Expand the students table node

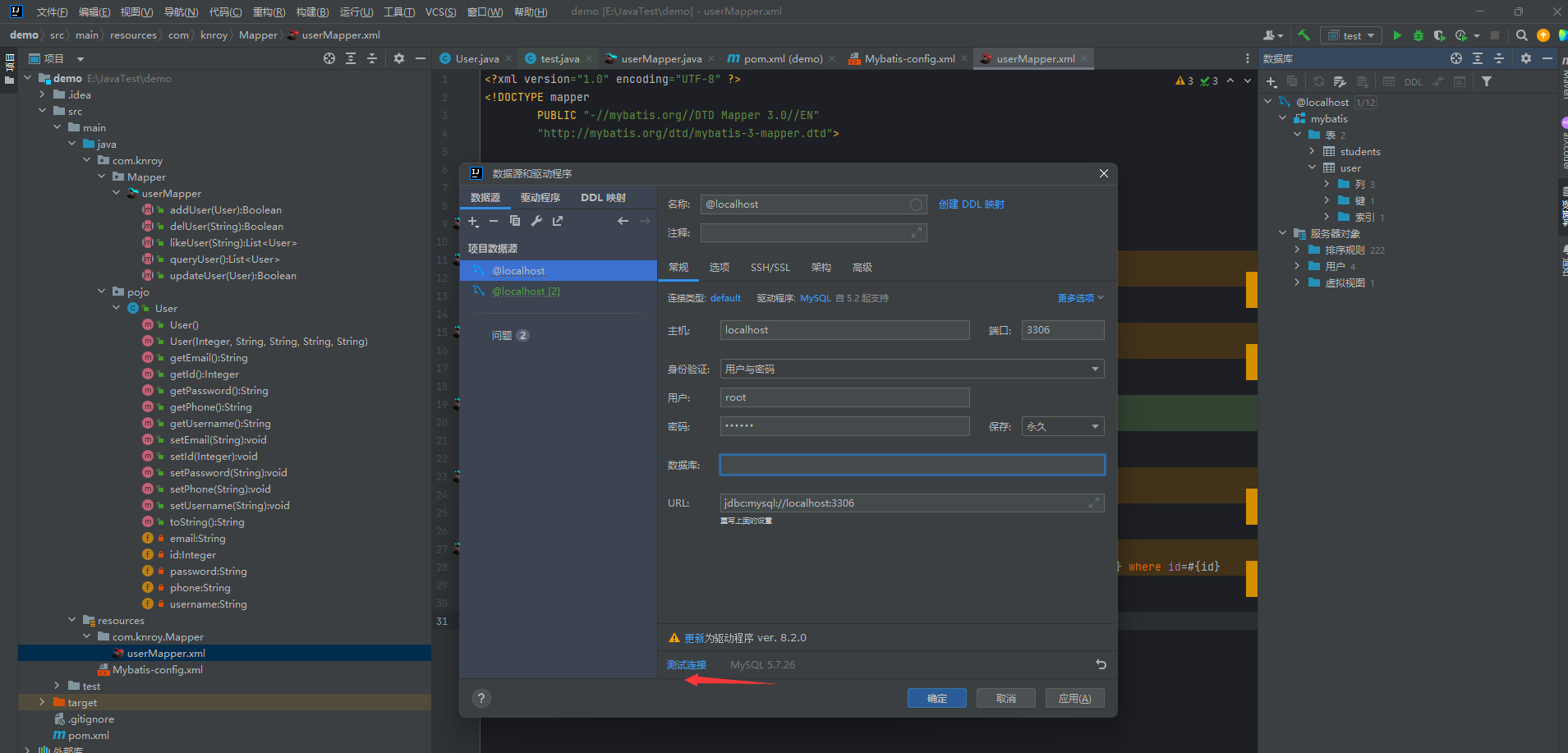coord(1313,151)
